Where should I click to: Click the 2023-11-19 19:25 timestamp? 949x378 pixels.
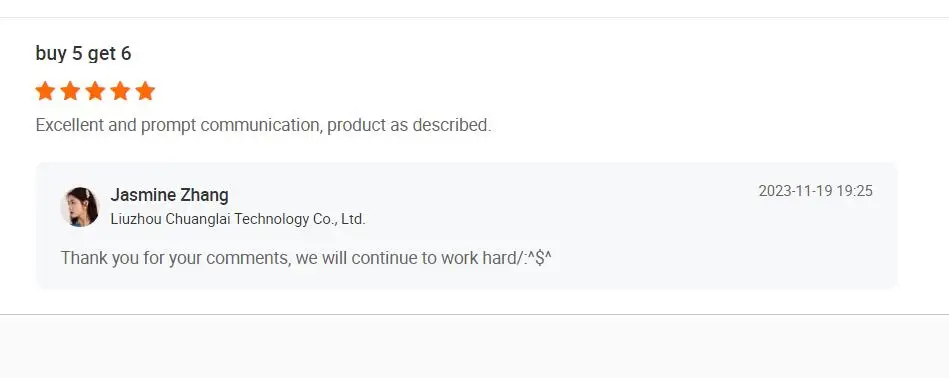click(815, 191)
